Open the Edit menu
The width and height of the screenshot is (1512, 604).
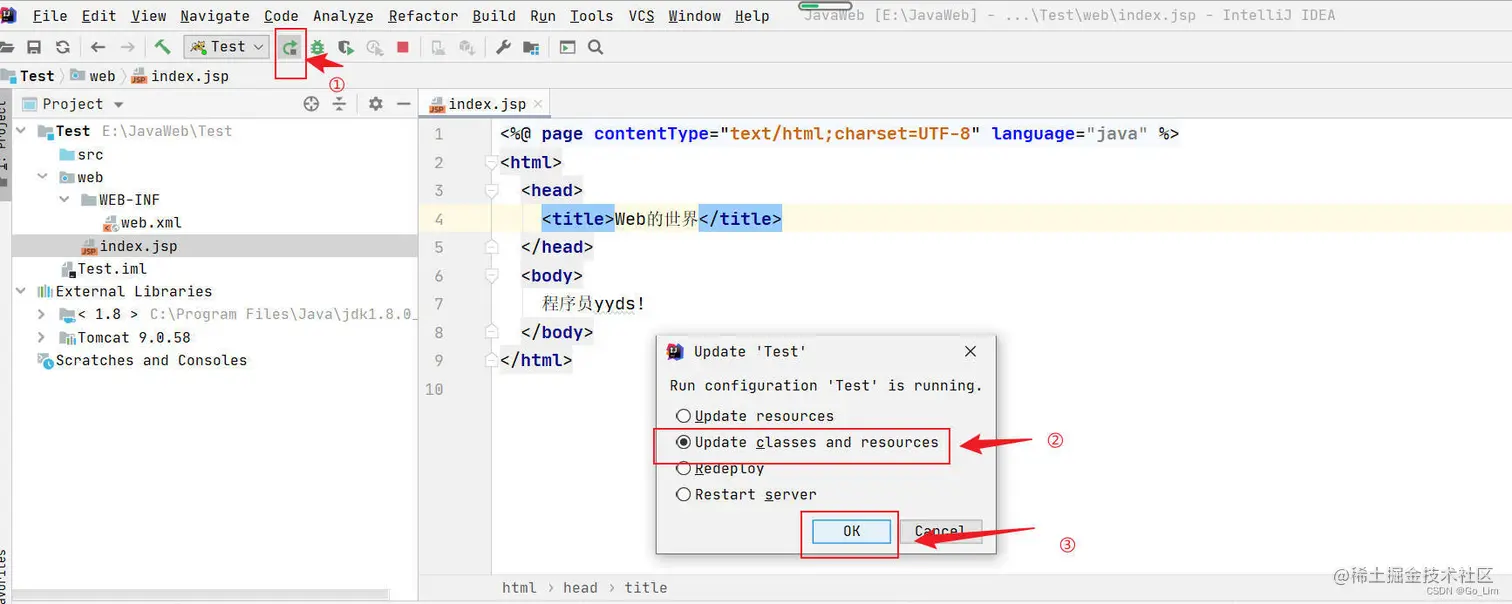(99, 16)
